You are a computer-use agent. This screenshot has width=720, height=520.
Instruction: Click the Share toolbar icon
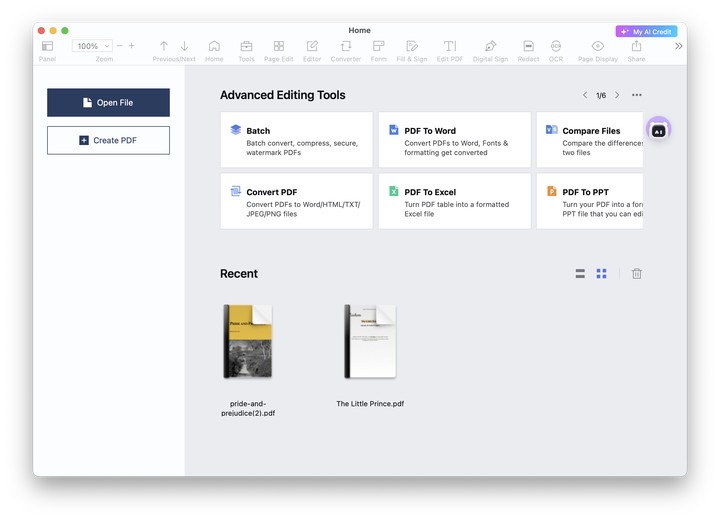pyautogui.click(x=636, y=46)
